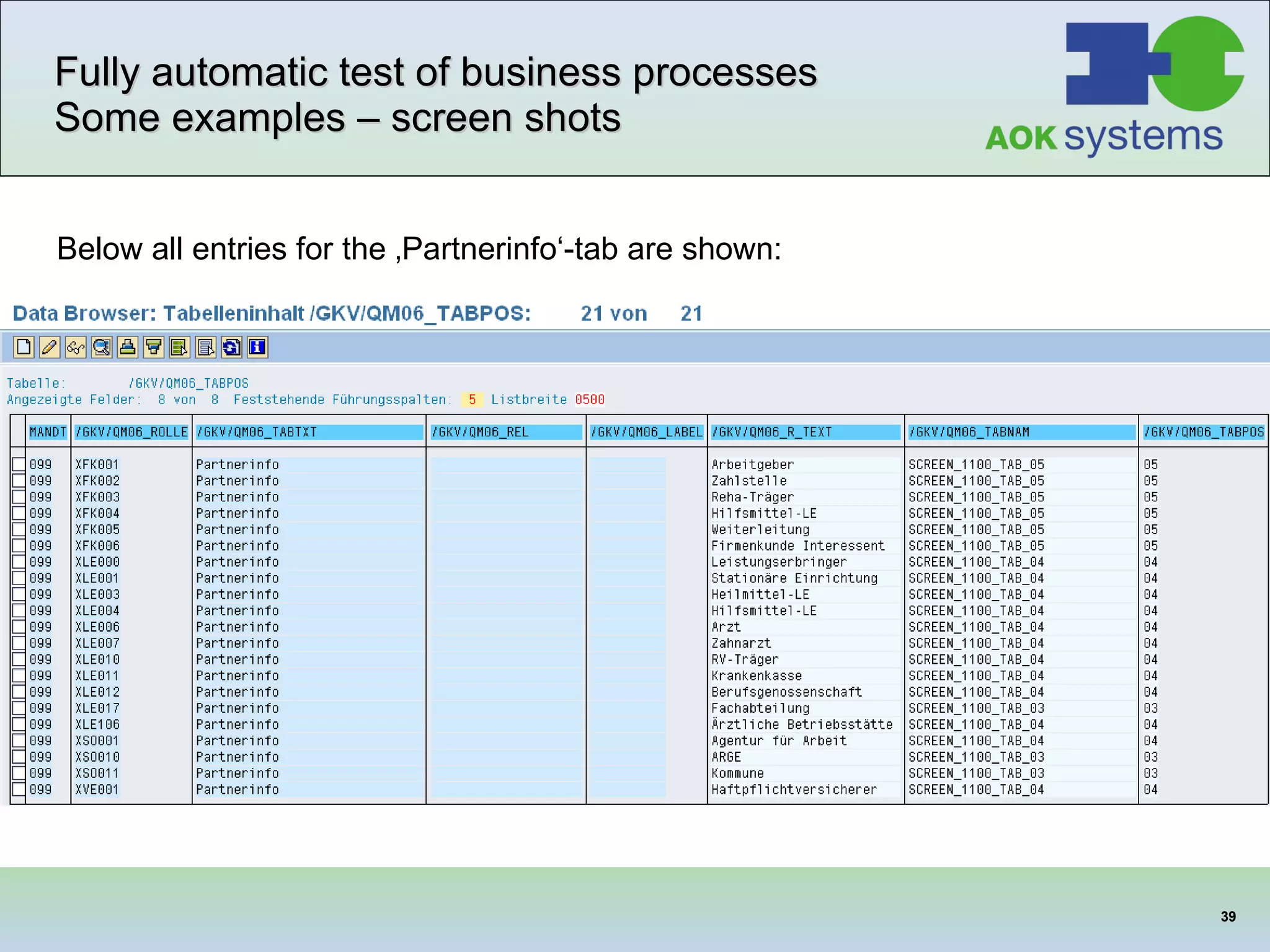Tick the checkbox for row XFK003
Screen dimensions: 1270x952
[19, 496]
